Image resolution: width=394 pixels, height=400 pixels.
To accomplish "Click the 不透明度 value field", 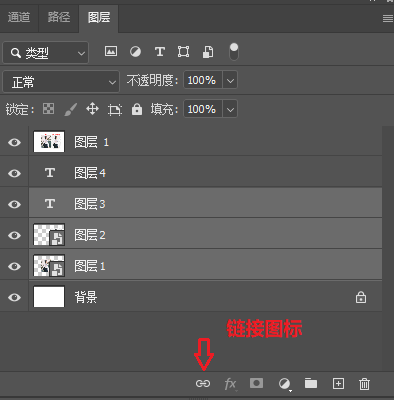I will pyautogui.click(x=203, y=80).
